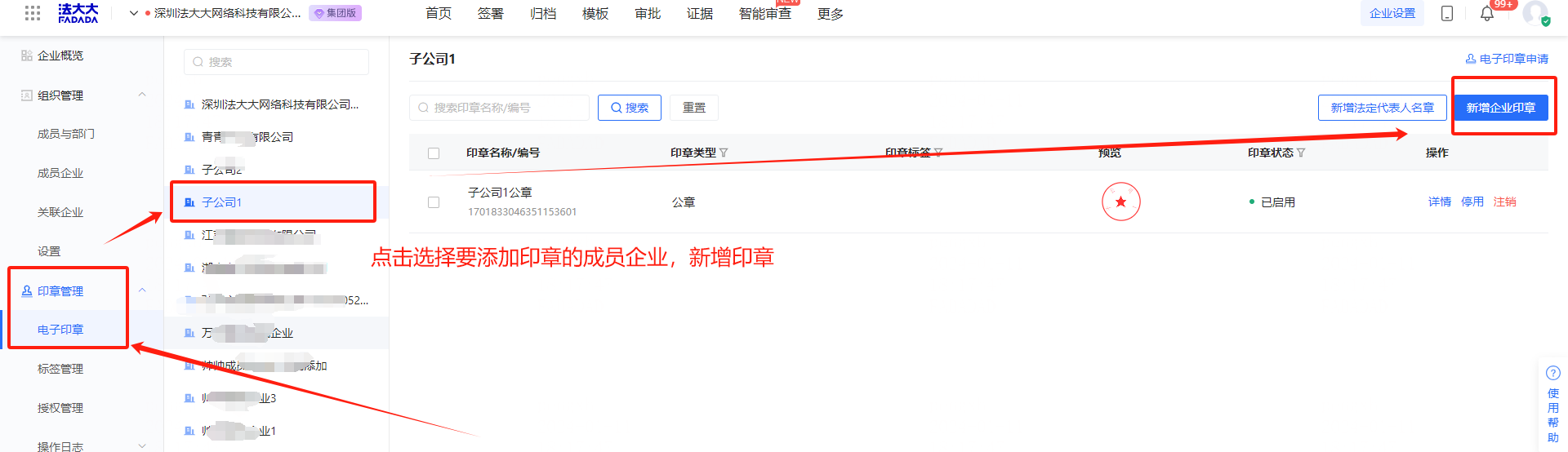Image resolution: width=1568 pixels, height=452 pixels.
Task: Click 新增企业印章 button
Action: 1501,108
